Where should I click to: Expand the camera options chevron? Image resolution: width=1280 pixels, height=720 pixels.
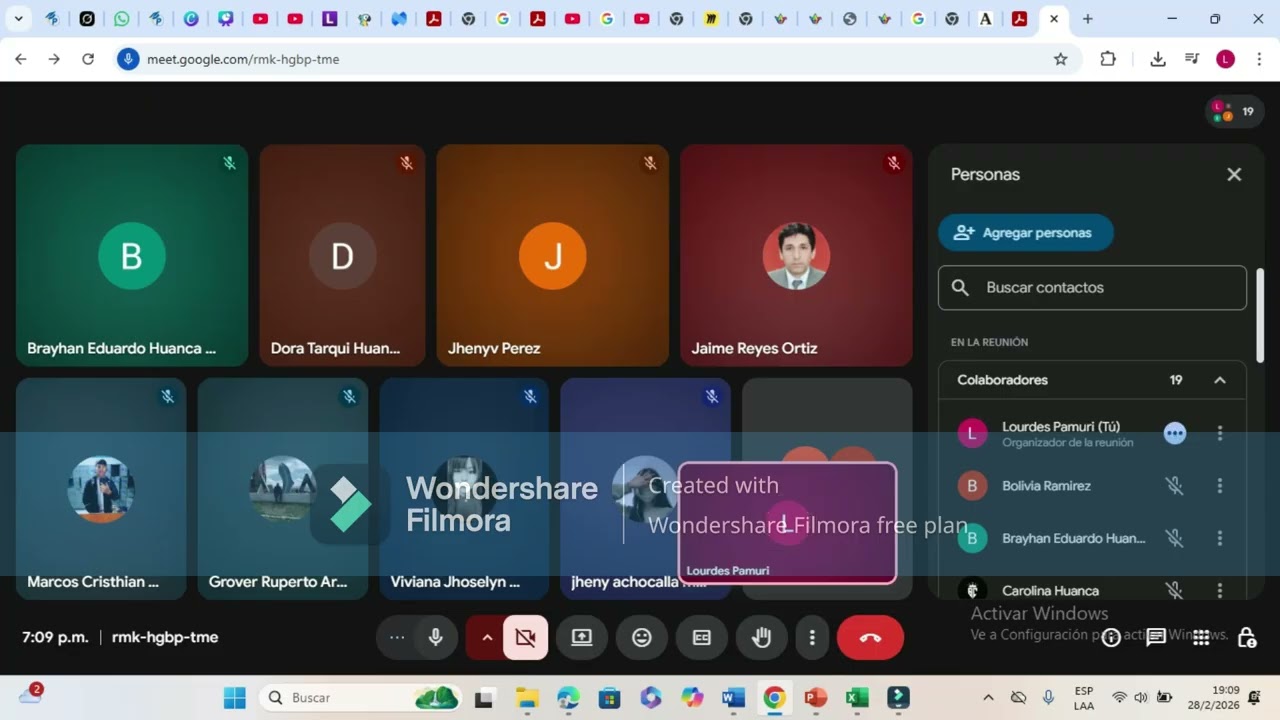coord(487,637)
